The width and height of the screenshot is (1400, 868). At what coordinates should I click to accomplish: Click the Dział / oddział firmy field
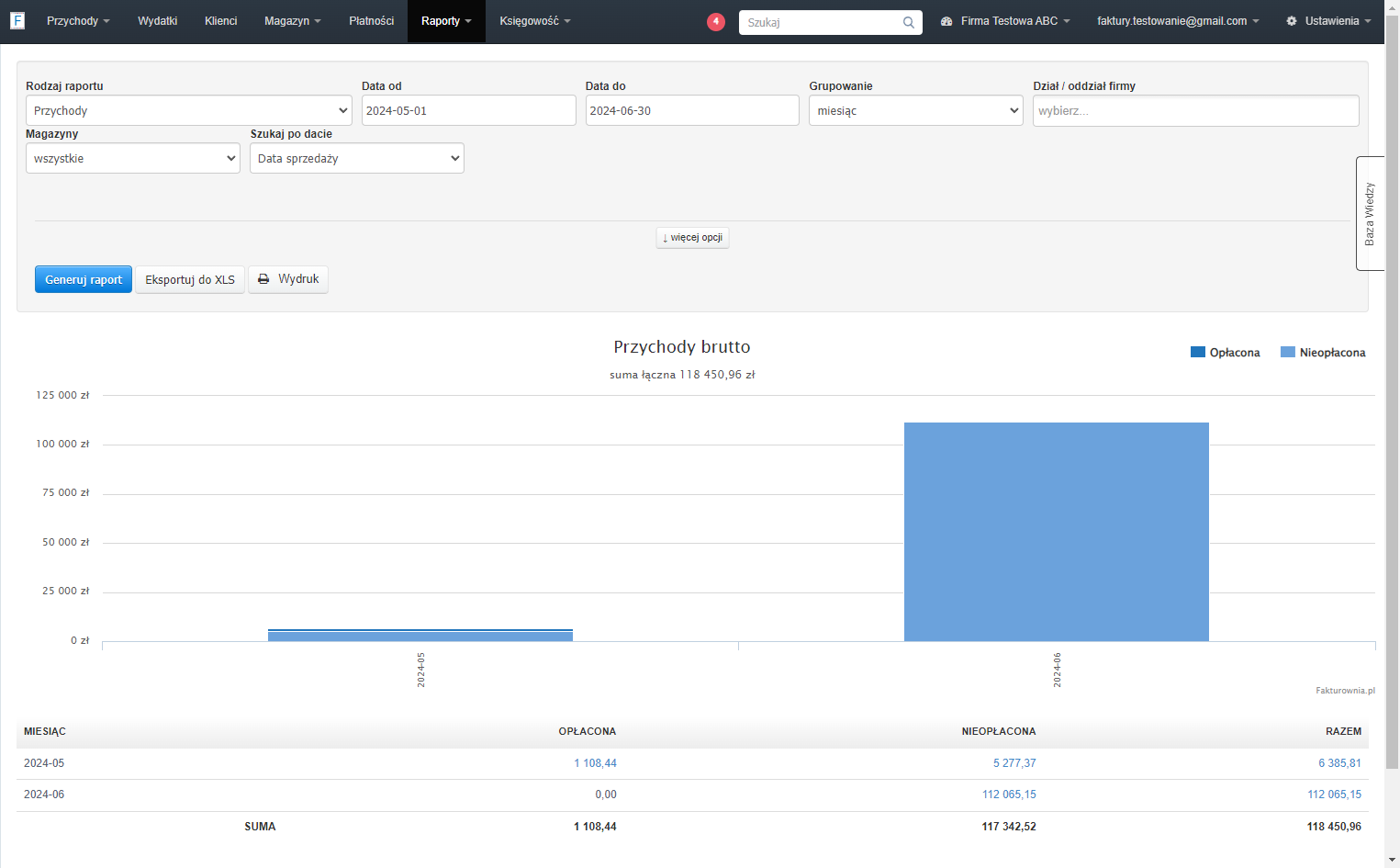pos(1195,110)
